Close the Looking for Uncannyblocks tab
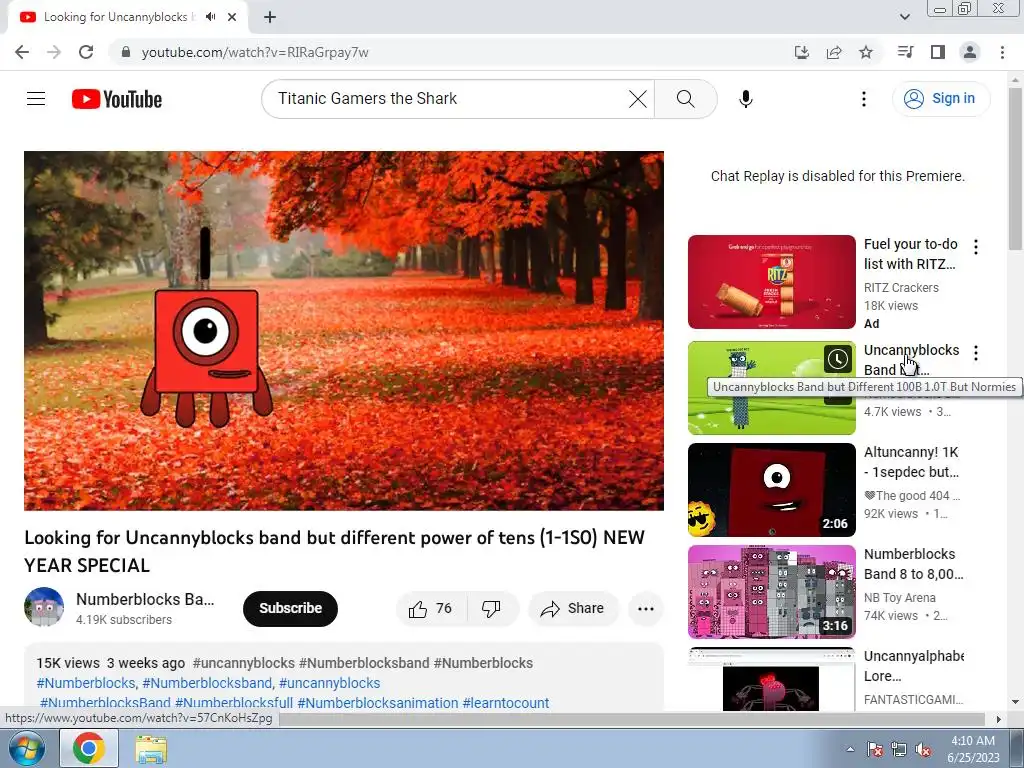 click(232, 17)
